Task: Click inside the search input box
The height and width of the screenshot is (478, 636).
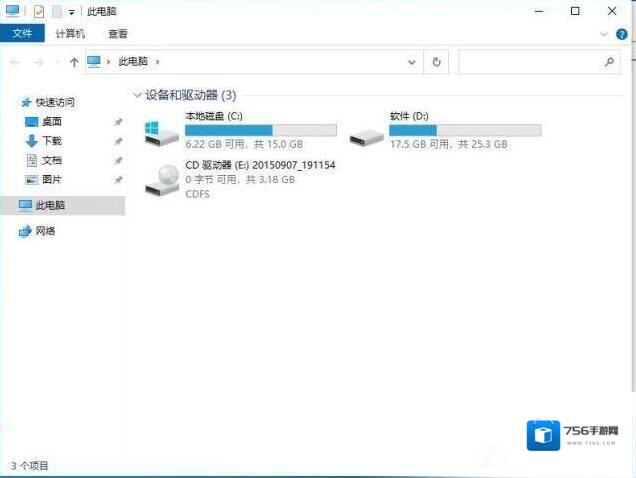Action: point(530,62)
